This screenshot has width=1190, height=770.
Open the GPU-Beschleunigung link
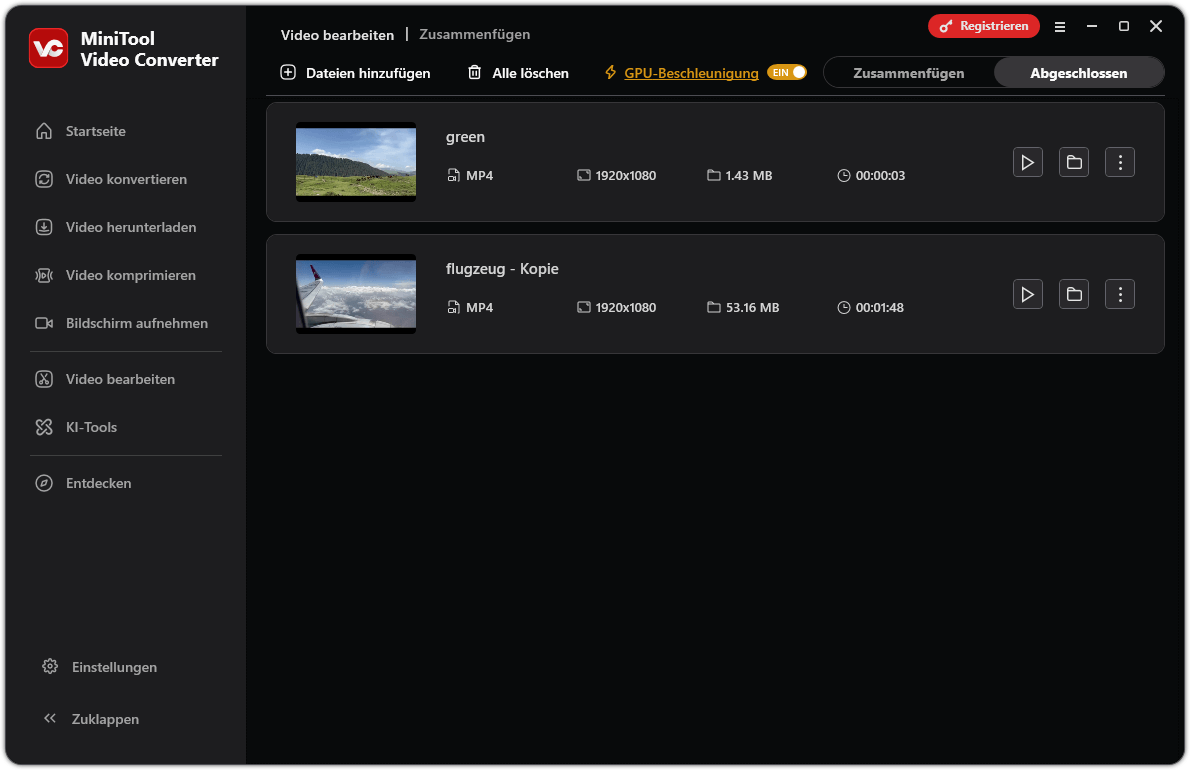[x=691, y=73]
